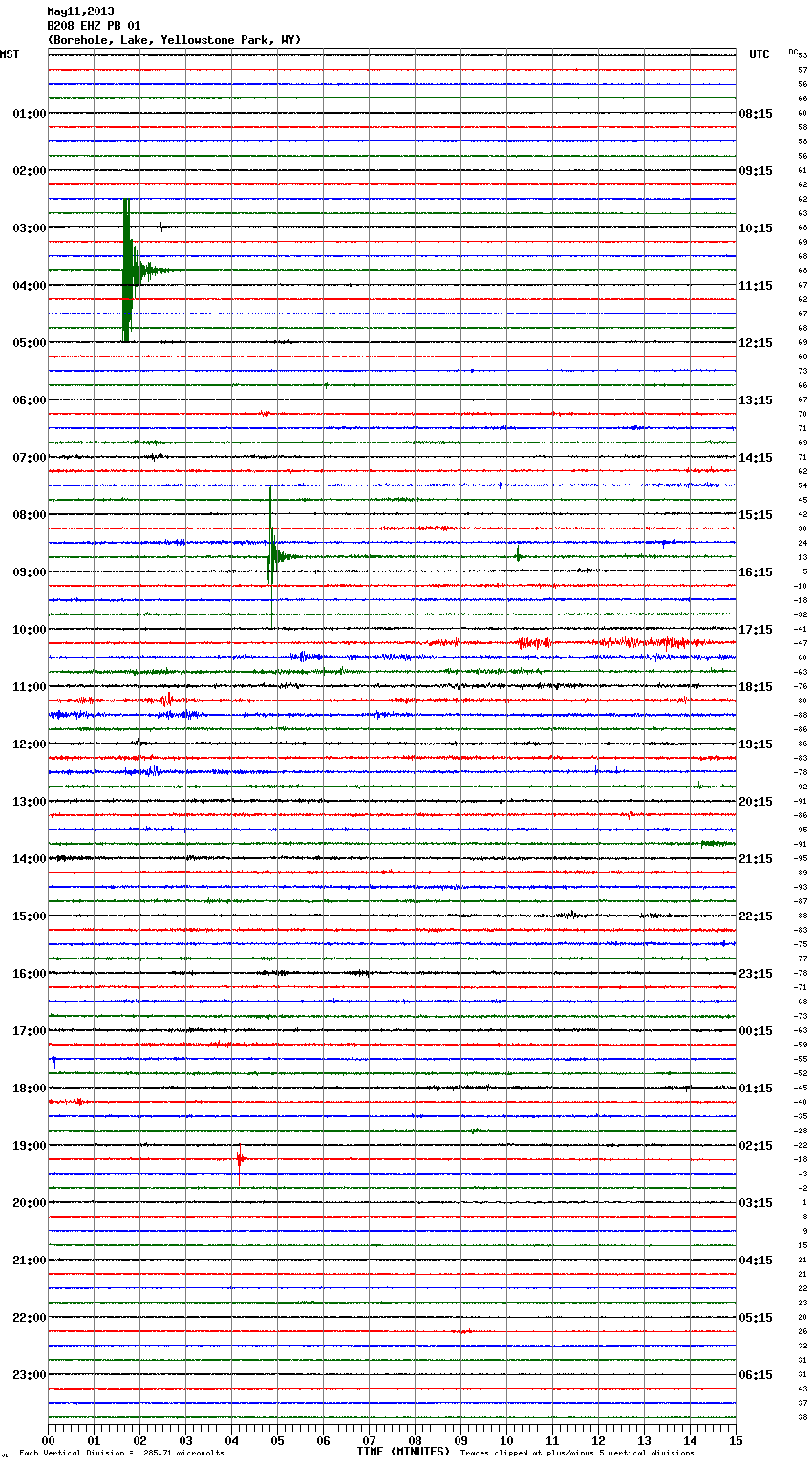Click the "TIME (MINUTES)" axis title

(x=403, y=1452)
